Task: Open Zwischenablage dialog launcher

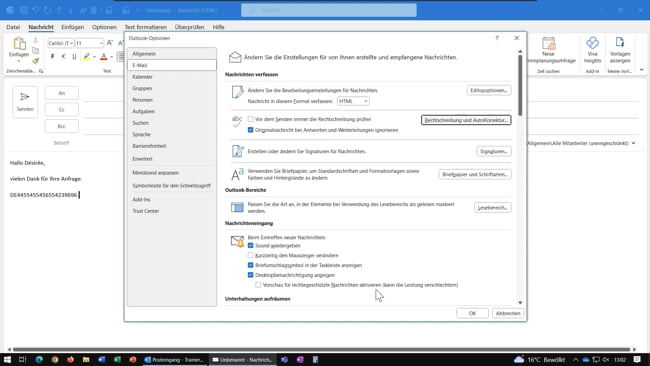Action: (x=41, y=71)
